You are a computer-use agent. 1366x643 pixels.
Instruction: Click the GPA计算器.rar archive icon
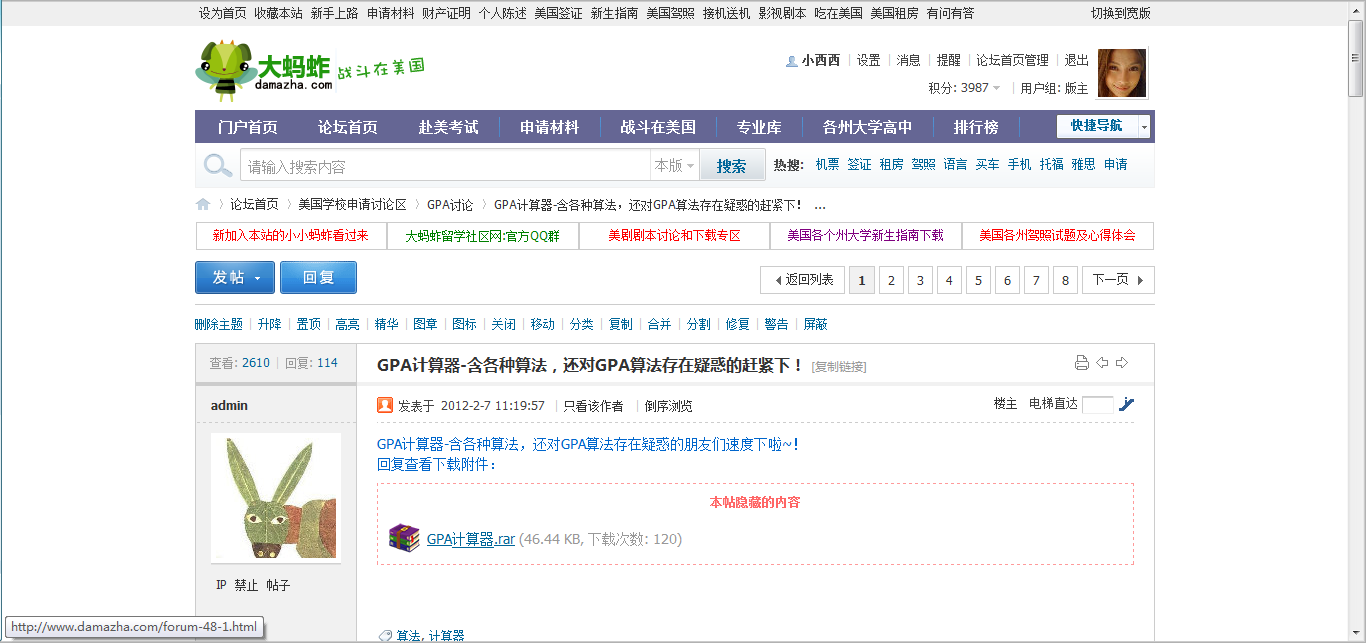[x=403, y=538]
